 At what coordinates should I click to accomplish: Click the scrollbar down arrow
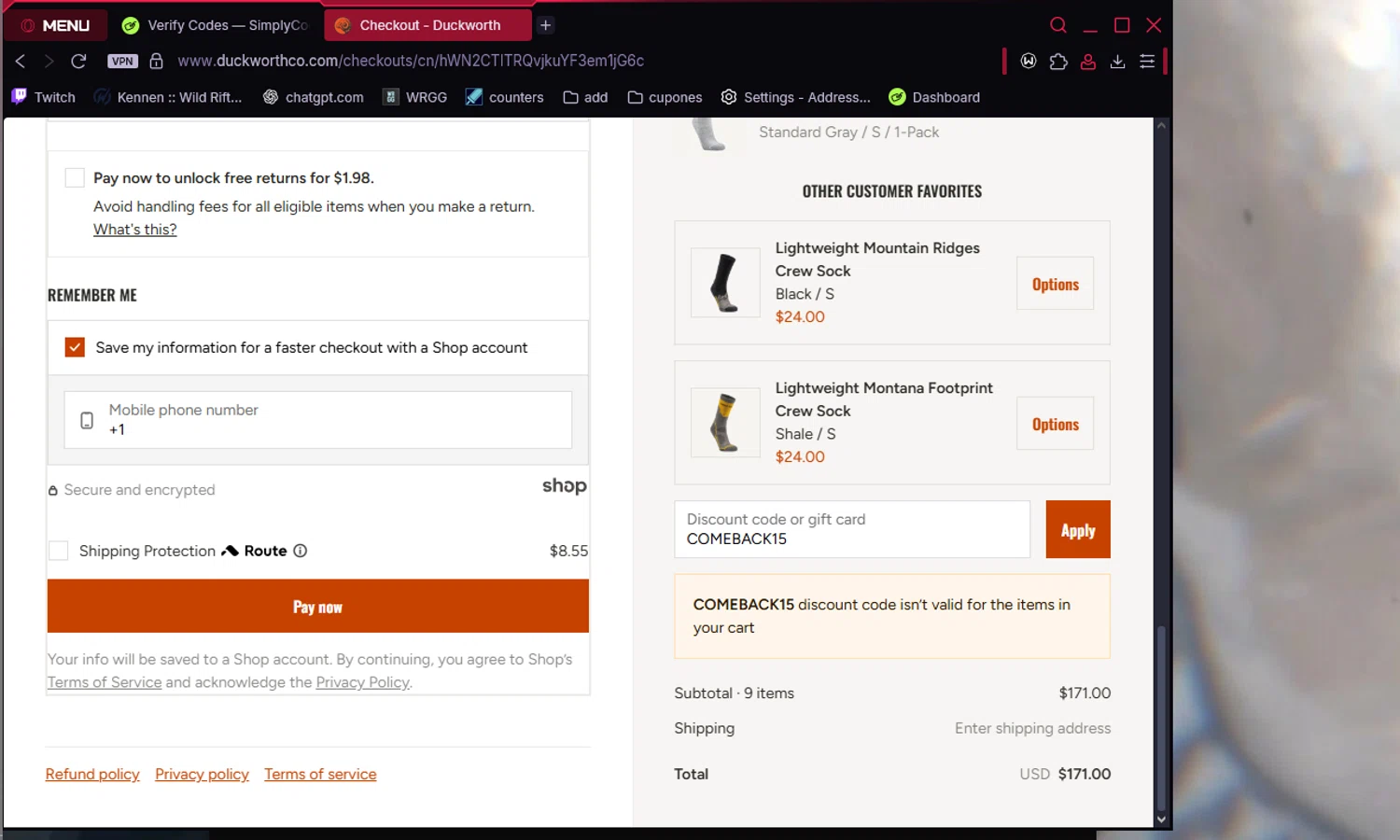[1161, 819]
